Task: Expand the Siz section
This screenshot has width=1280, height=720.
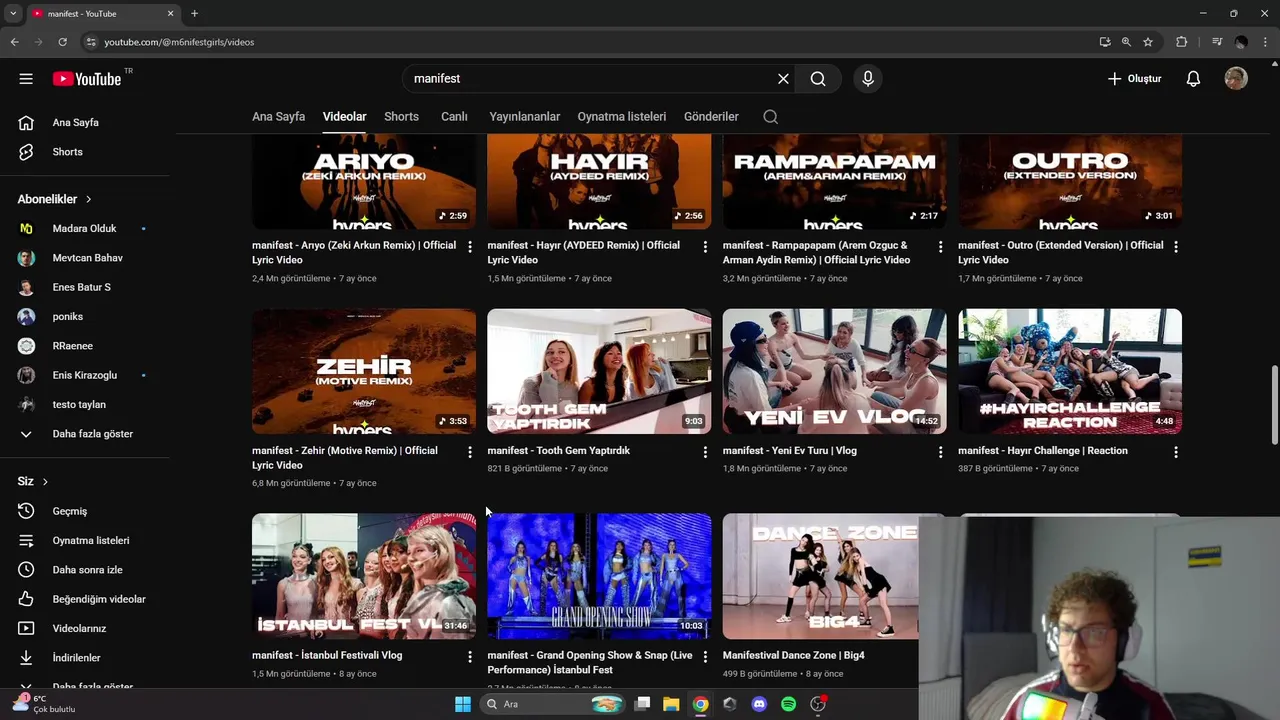Action: [x=33, y=481]
